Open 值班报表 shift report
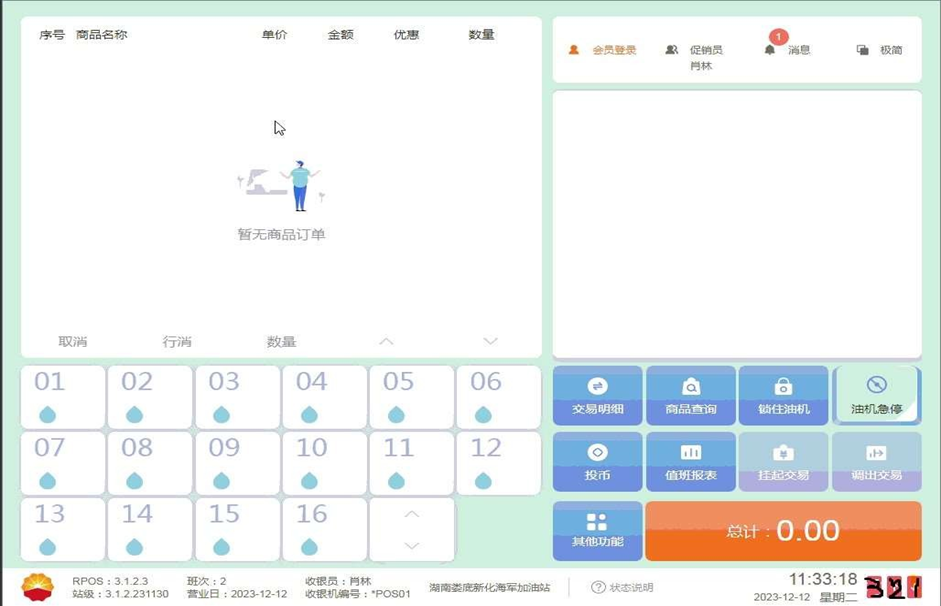Viewport: 941px width, 606px height. pos(690,462)
